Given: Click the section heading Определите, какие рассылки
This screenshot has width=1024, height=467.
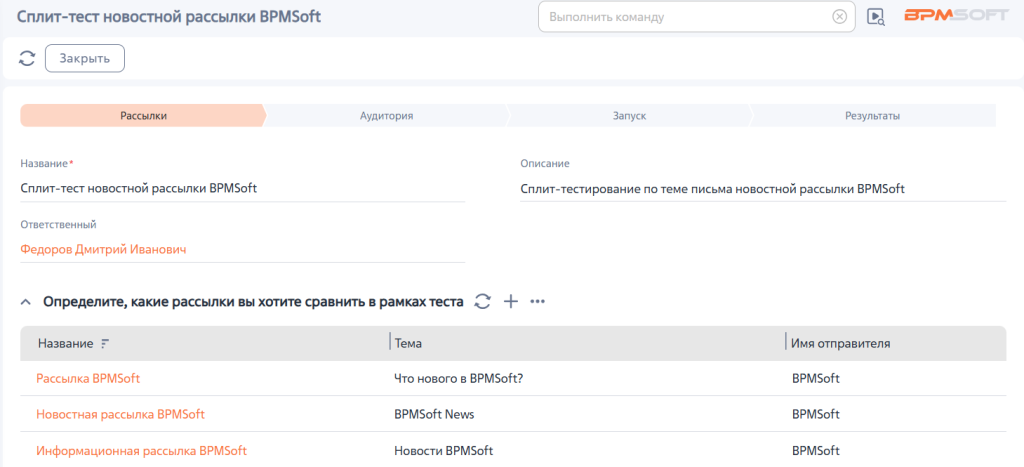Looking at the screenshot, I should [x=253, y=302].
